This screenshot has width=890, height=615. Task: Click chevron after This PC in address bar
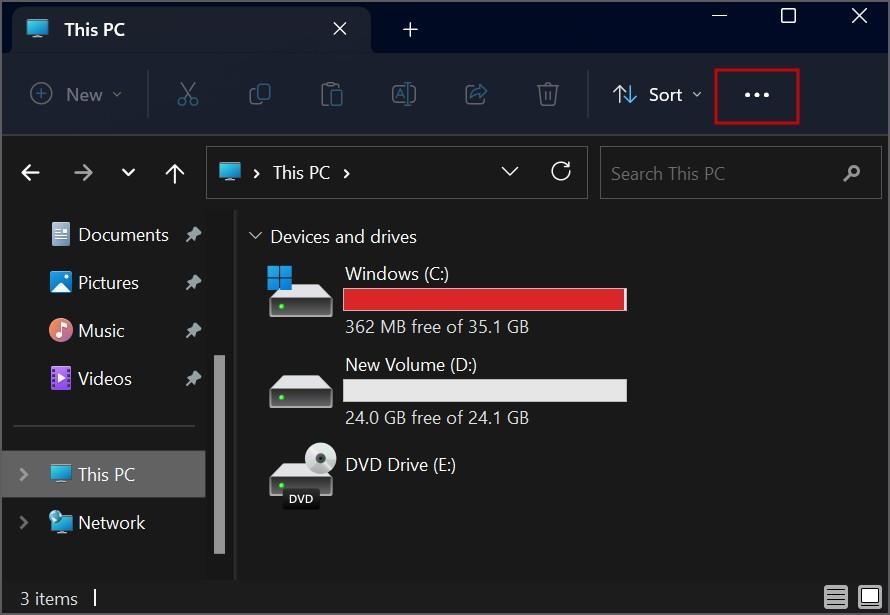(346, 174)
